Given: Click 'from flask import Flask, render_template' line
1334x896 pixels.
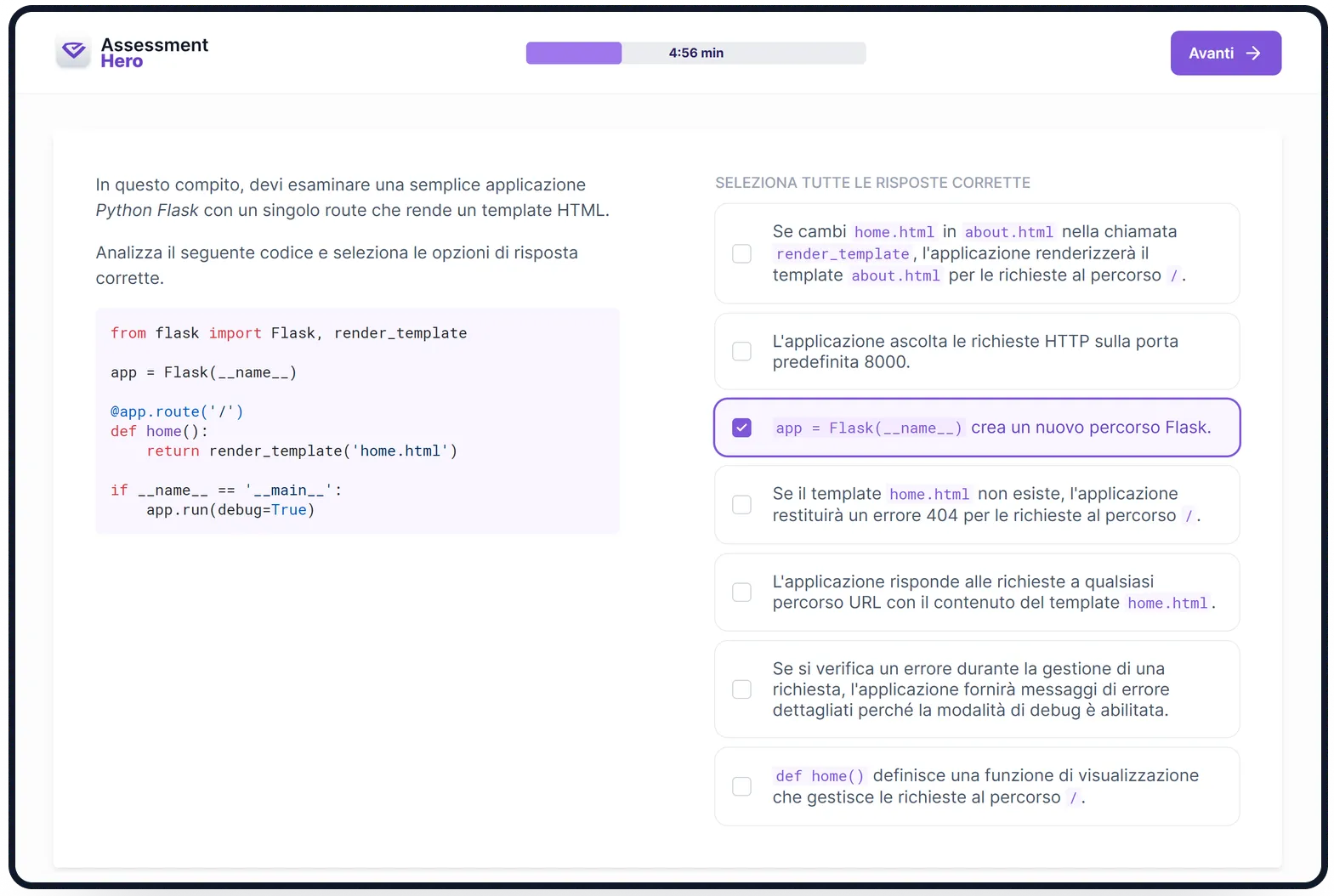Looking at the screenshot, I should point(289,333).
